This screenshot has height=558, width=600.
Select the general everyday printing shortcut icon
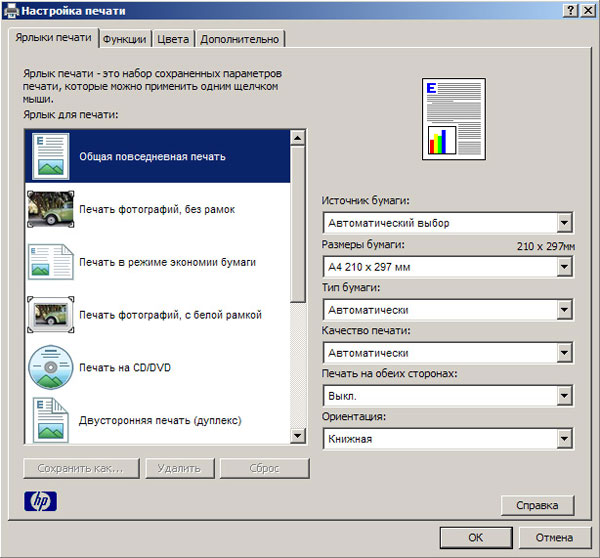coord(51,156)
